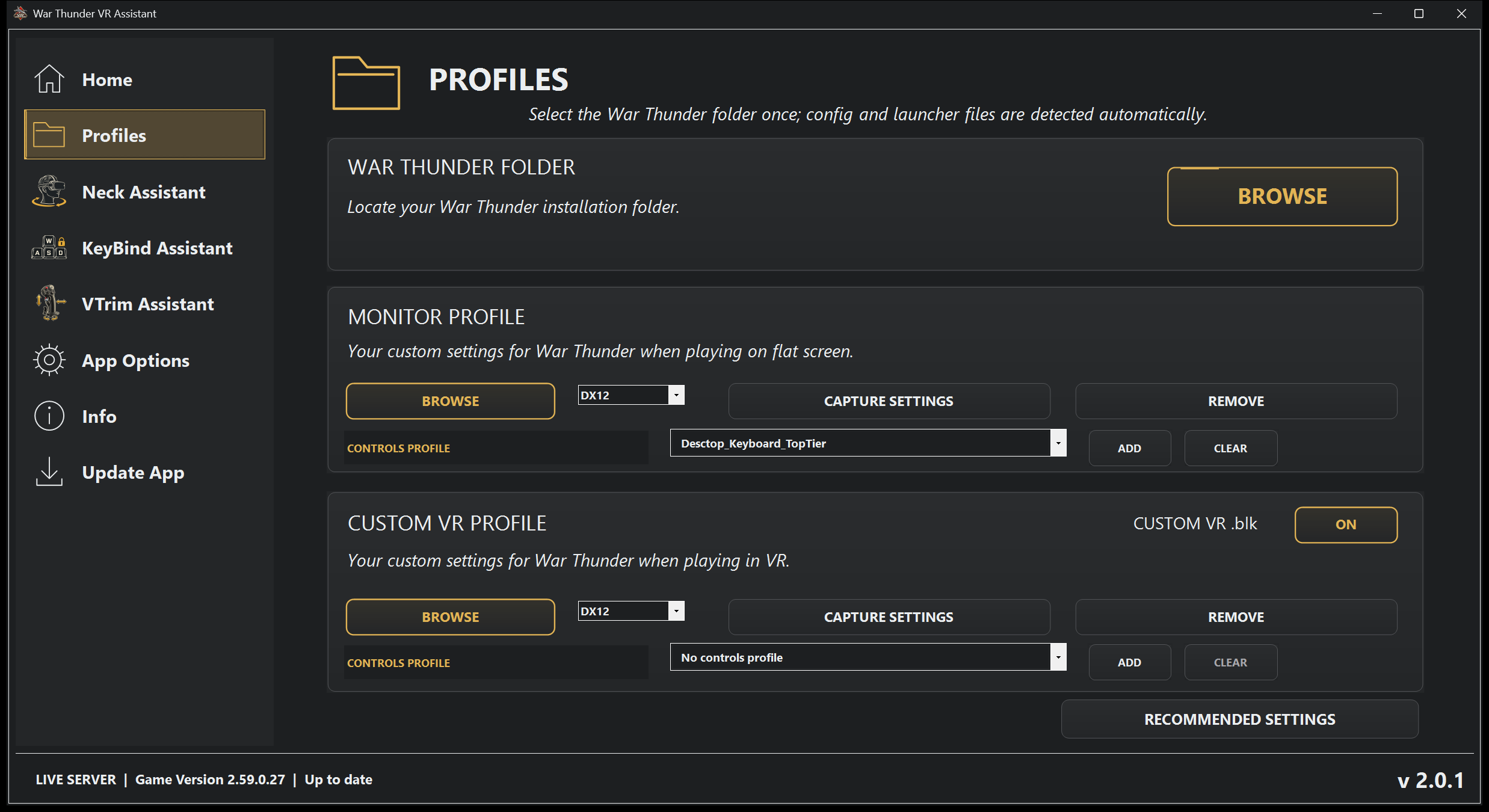Click Monitor Profile CONTROLS PROFILE label
The image size is (1489, 812).
(398, 448)
